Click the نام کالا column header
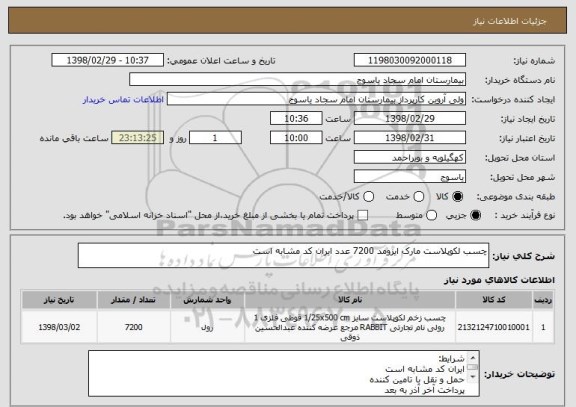Image resolution: width=576 pixels, height=407 pixels. coord(350,300)
